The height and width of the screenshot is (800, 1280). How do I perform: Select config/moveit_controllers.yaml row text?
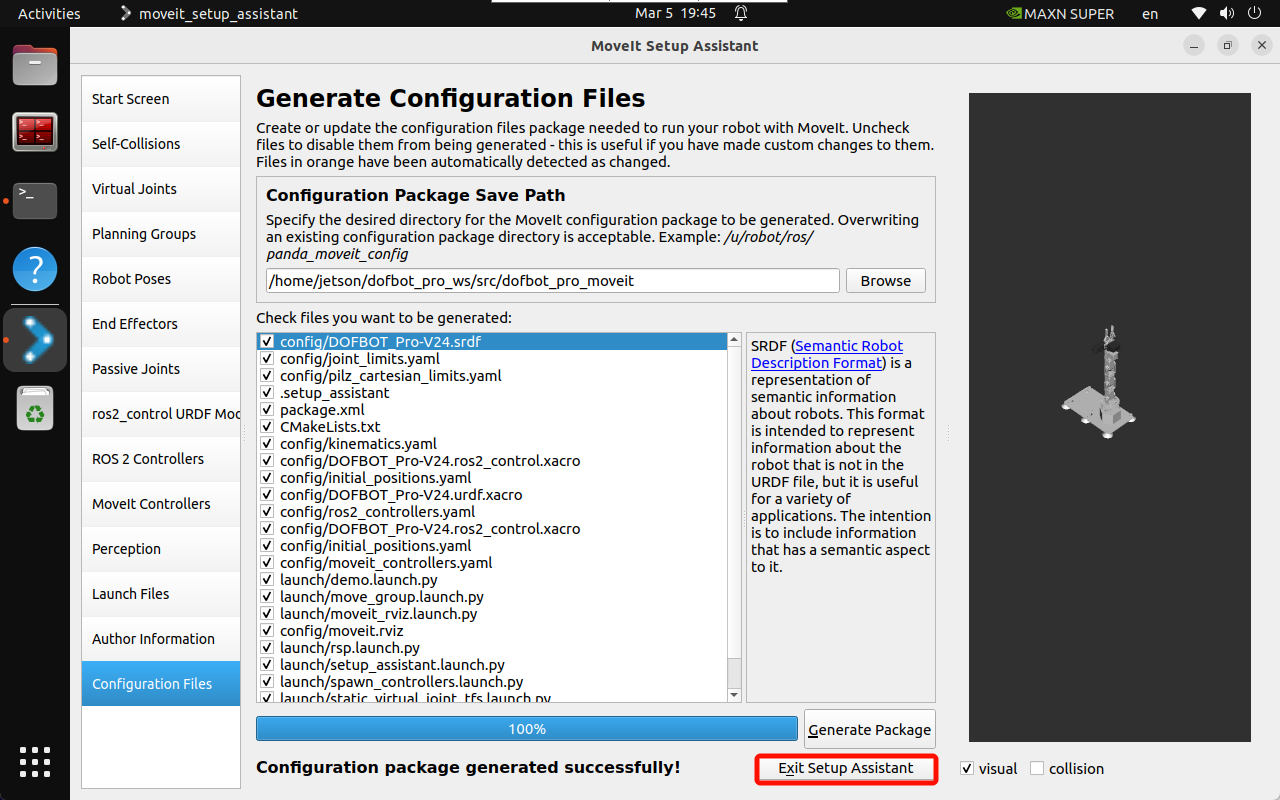[x=386, y=563]
